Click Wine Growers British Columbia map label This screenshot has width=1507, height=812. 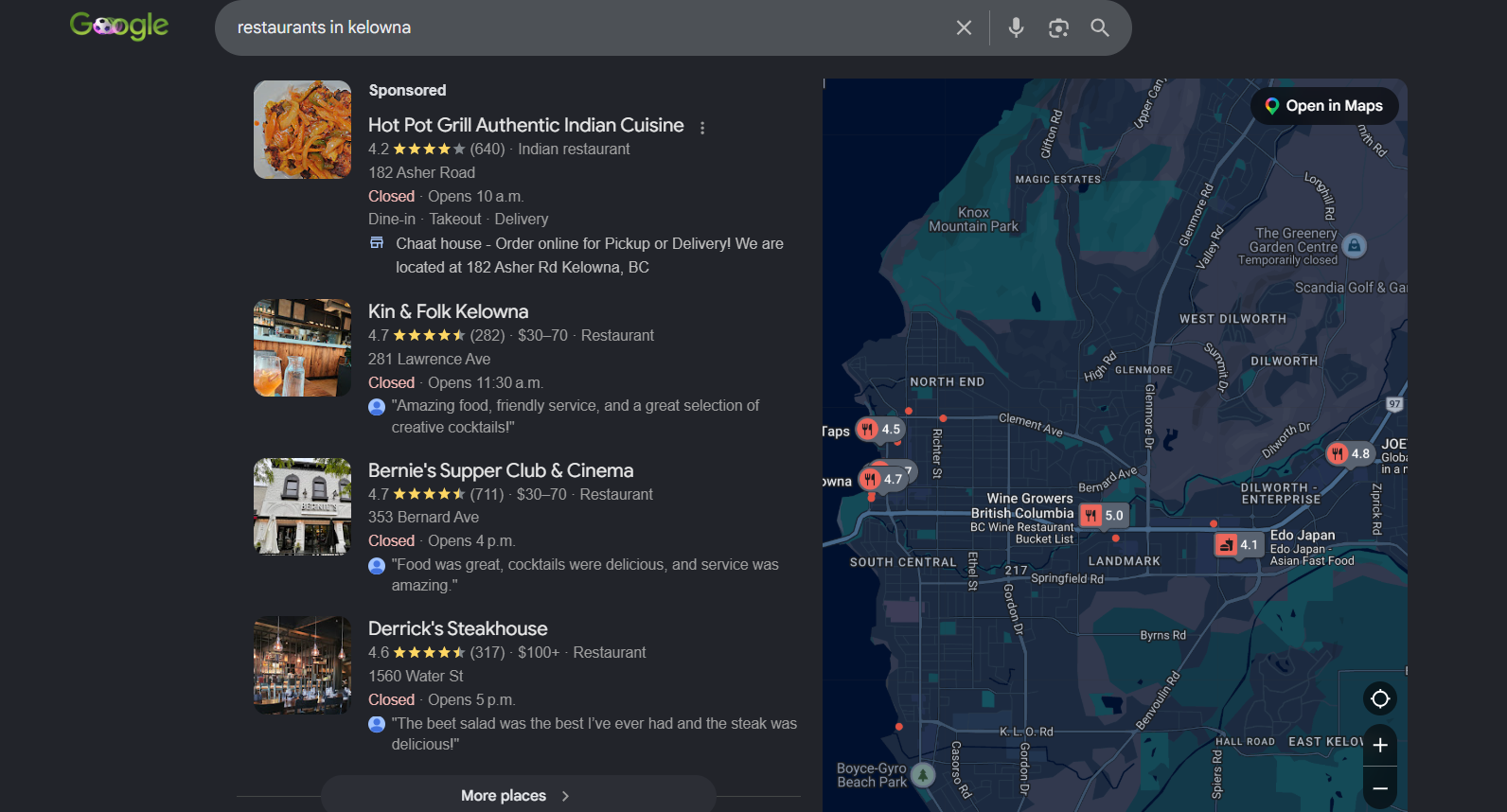coord(1022,518)
